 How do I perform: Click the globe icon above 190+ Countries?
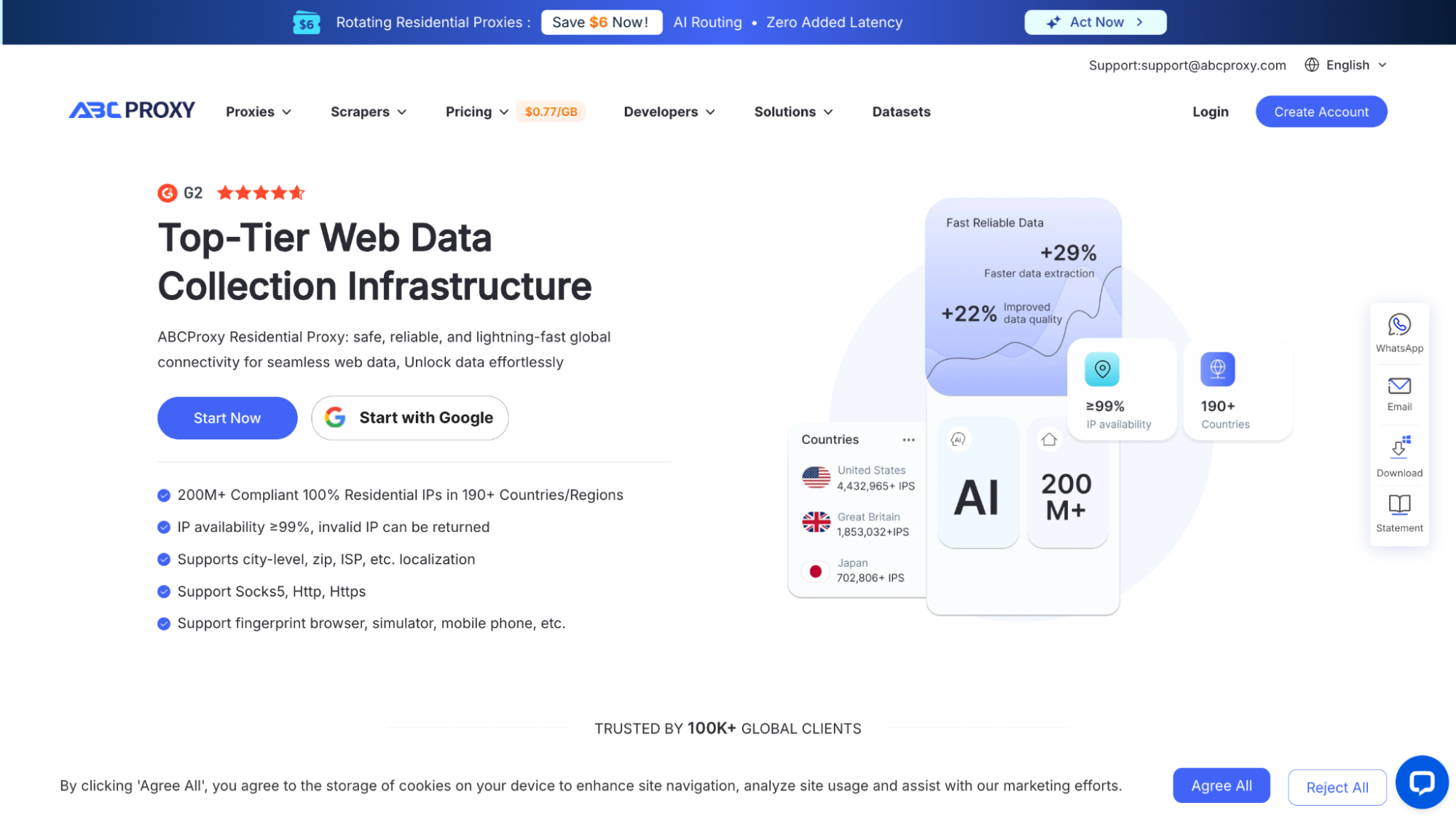point(1218,369)
